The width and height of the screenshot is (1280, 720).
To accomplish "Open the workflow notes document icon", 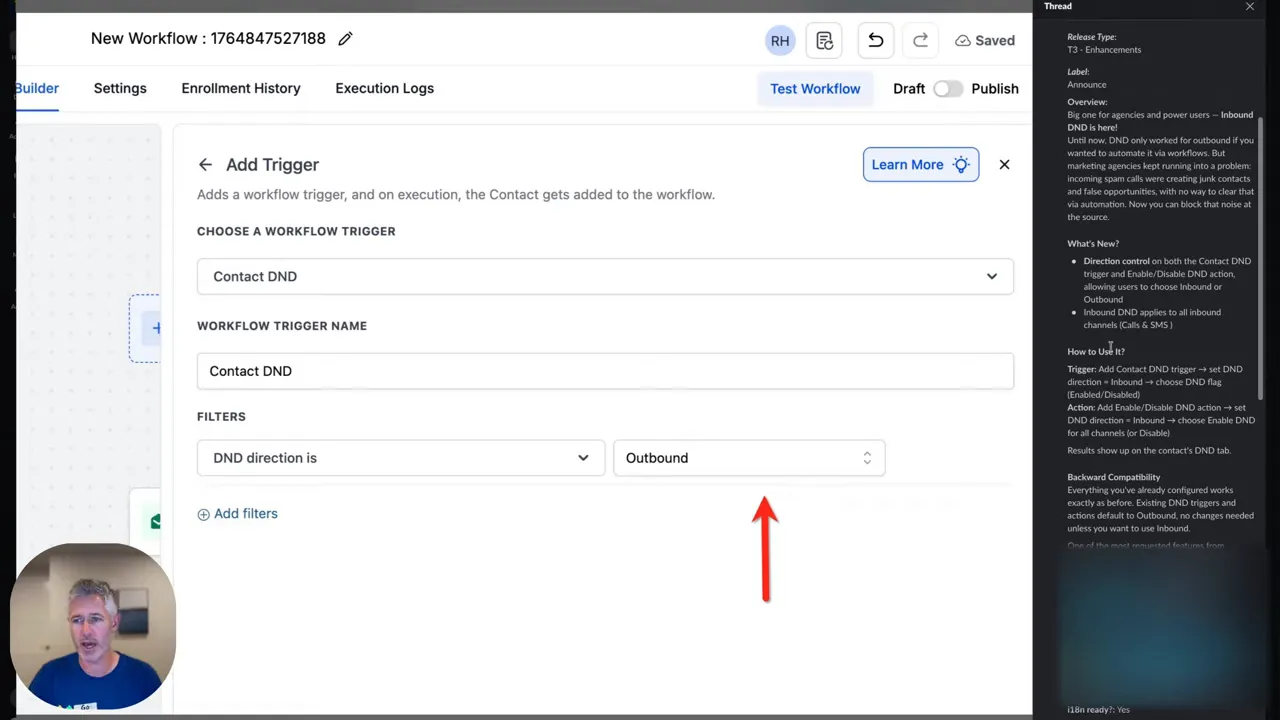I will point(824,41).
